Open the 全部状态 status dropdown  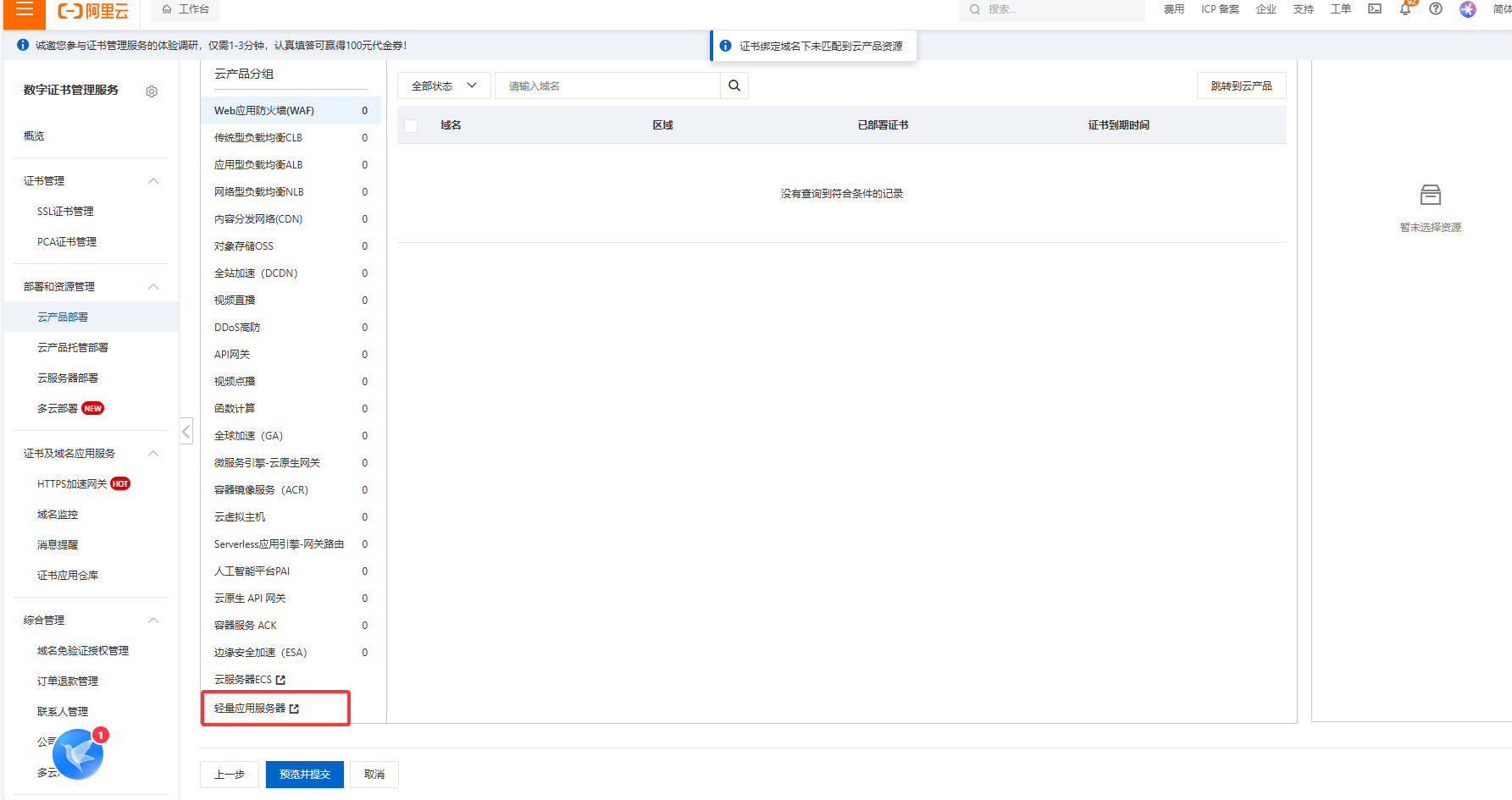444,86
